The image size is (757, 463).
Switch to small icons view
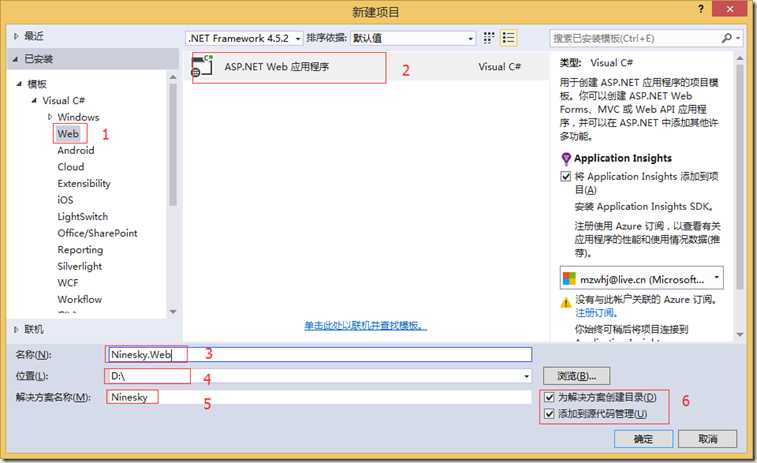click(x=489, y=38)
